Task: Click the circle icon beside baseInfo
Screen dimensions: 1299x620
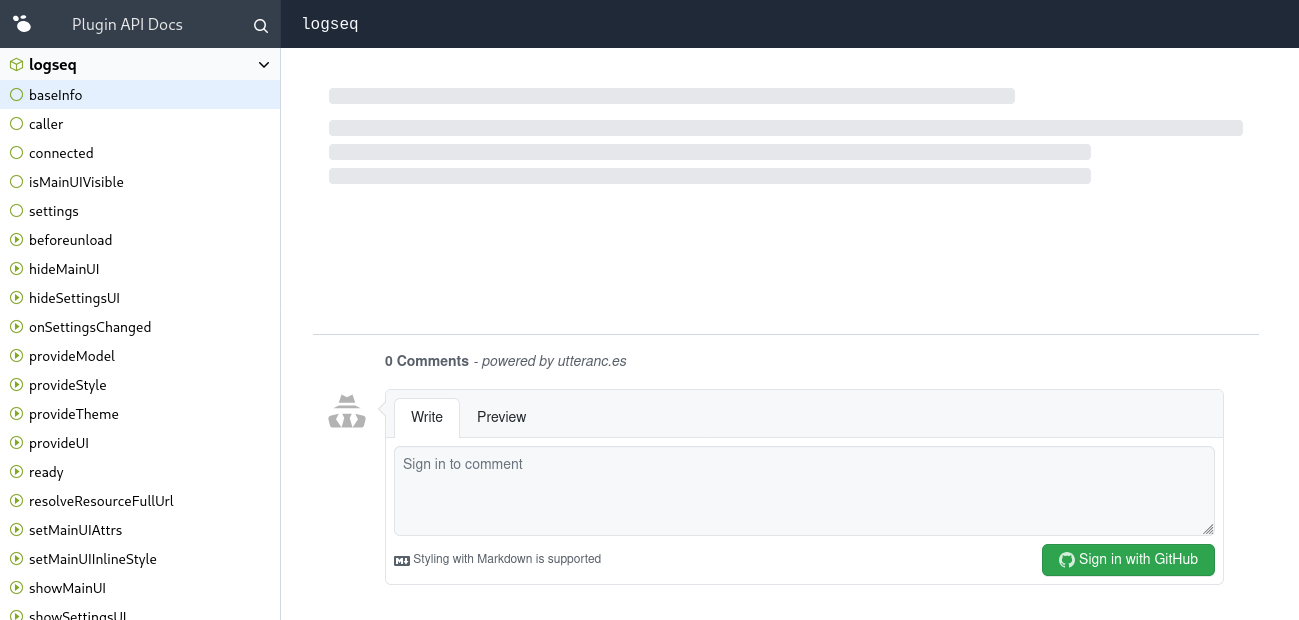Action: 16,95
